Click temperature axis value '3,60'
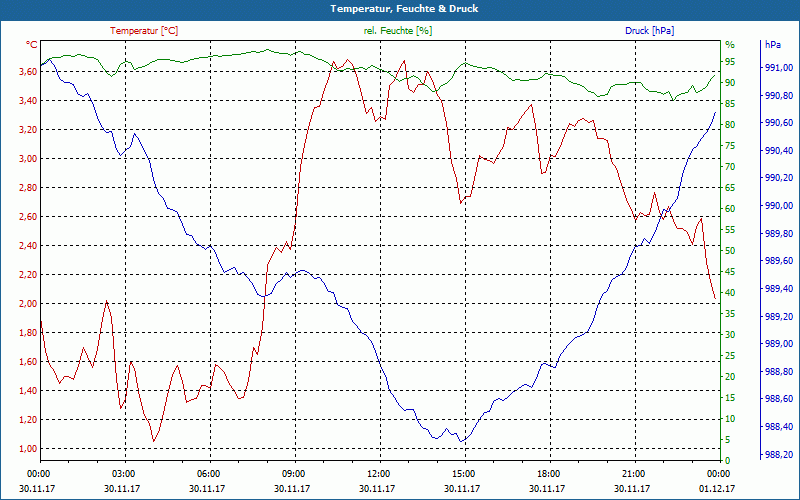 click(29, 72)
